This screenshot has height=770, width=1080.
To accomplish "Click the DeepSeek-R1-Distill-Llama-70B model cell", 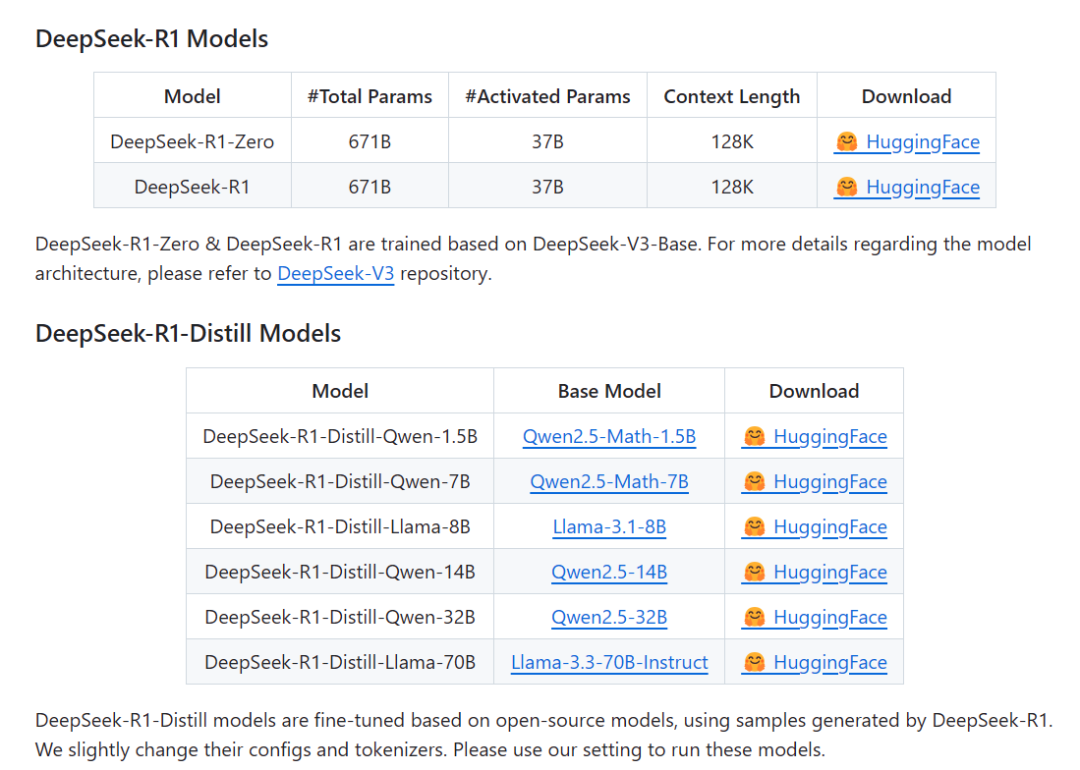I will (x=340, y=663).
